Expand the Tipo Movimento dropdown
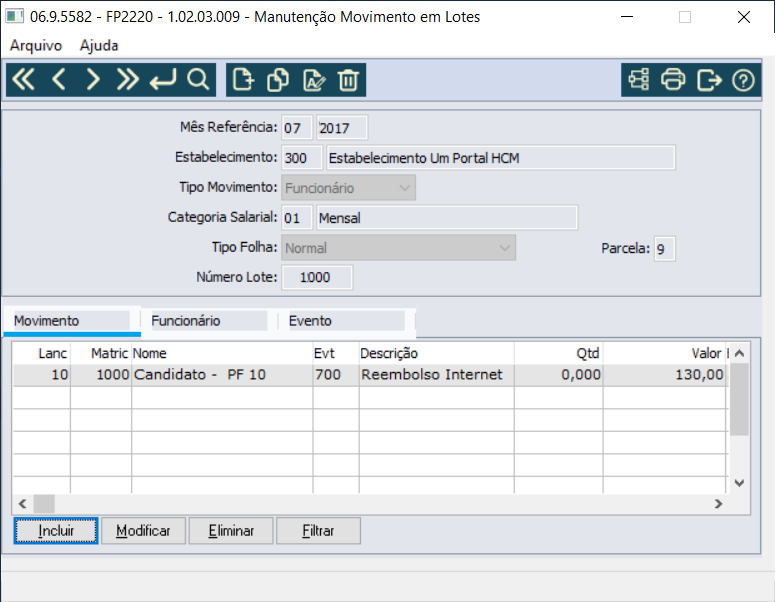The image size is (776, 602). tap(348, 188)
